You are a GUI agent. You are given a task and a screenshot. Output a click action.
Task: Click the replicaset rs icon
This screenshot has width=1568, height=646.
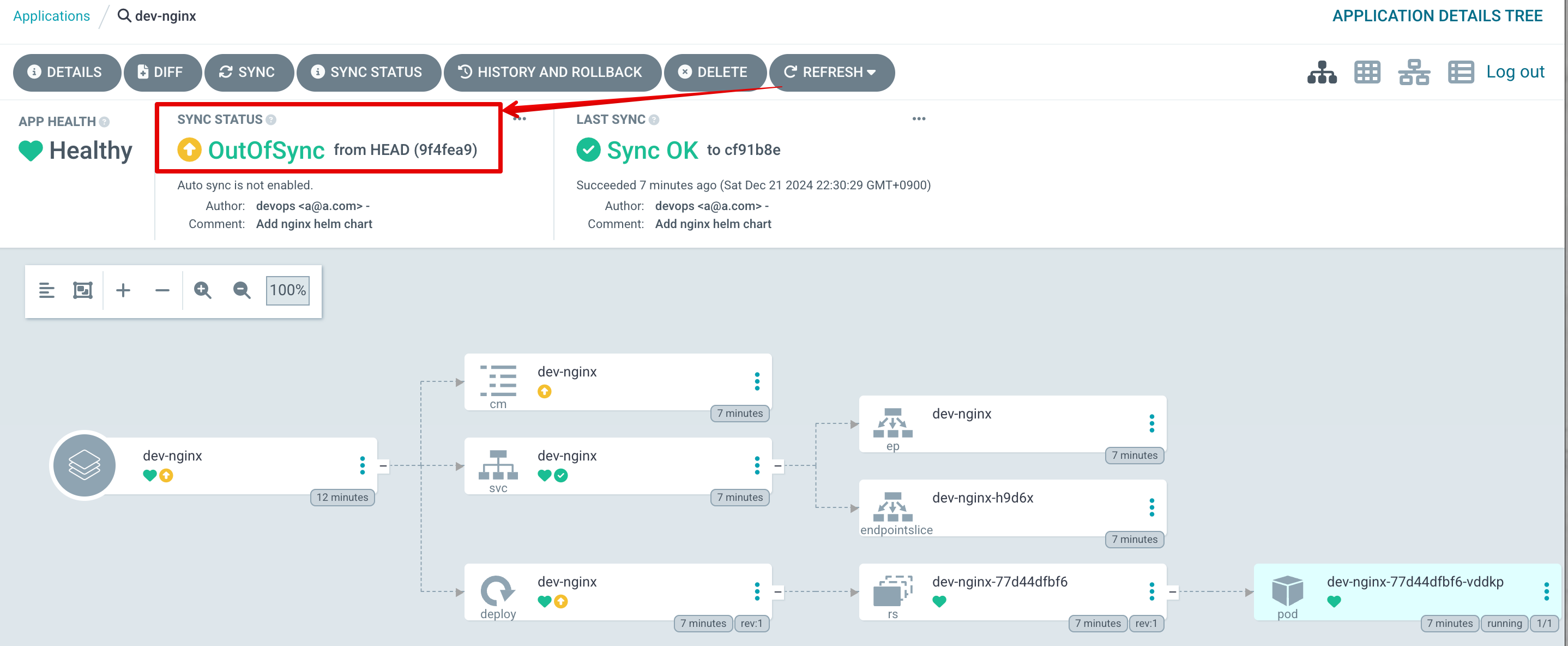point(892,590)
